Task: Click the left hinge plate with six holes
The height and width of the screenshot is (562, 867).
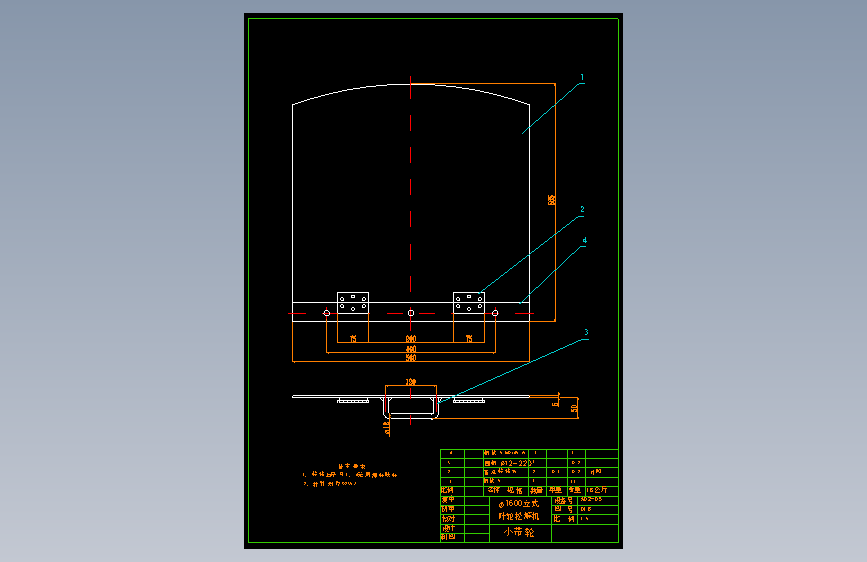Action: [353, 303]
